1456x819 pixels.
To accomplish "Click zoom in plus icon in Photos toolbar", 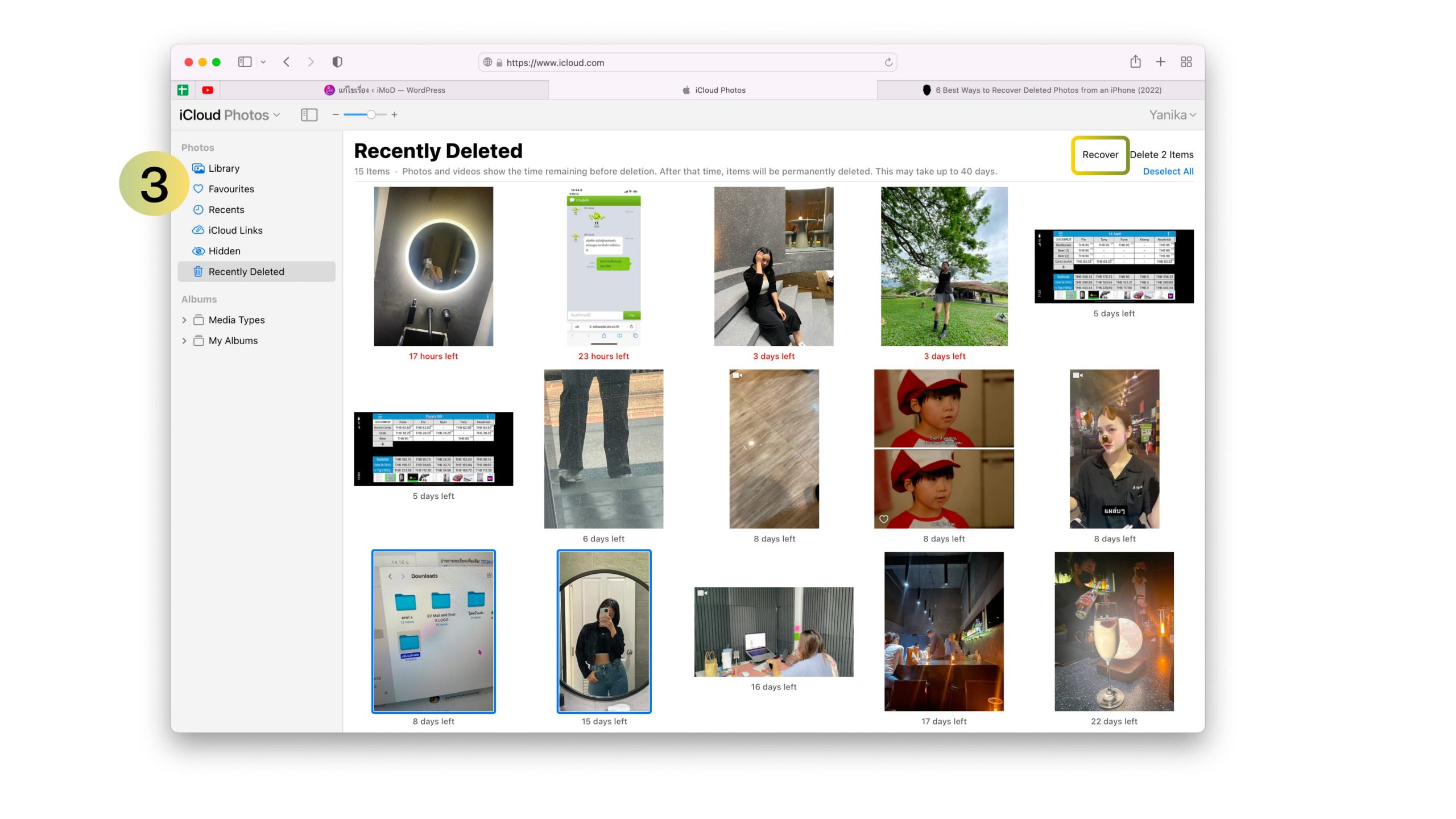I will 394,115.
